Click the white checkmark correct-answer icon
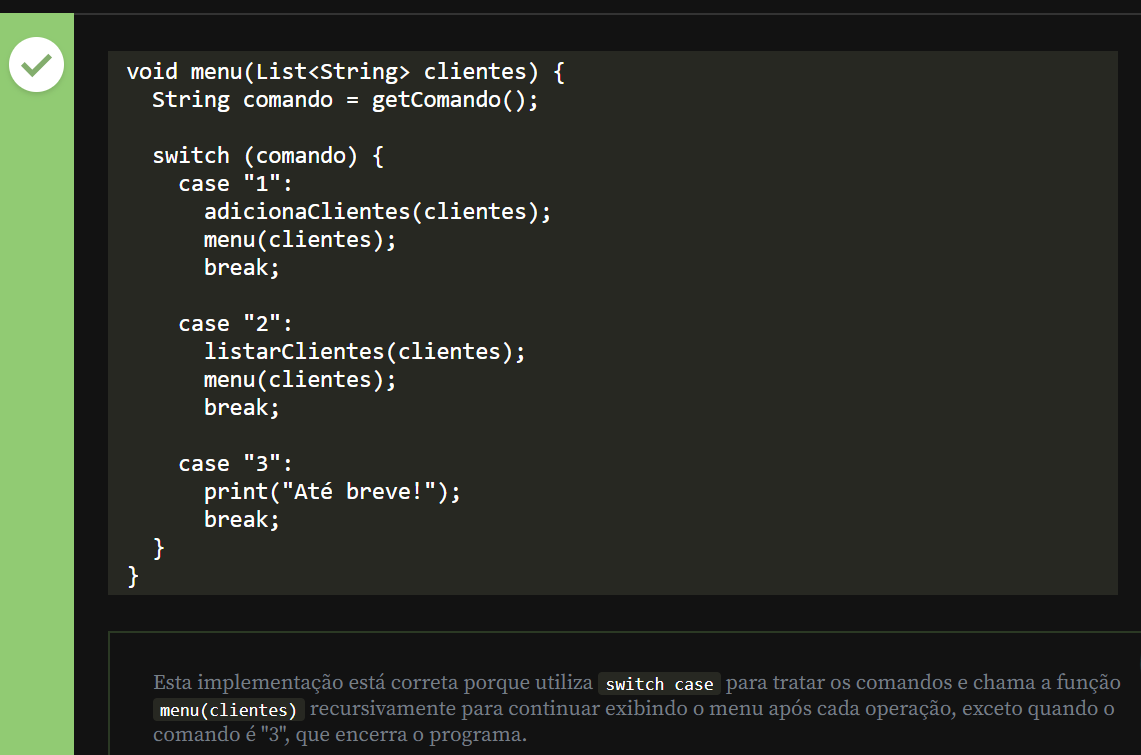1141x755 pixels. 36,65
